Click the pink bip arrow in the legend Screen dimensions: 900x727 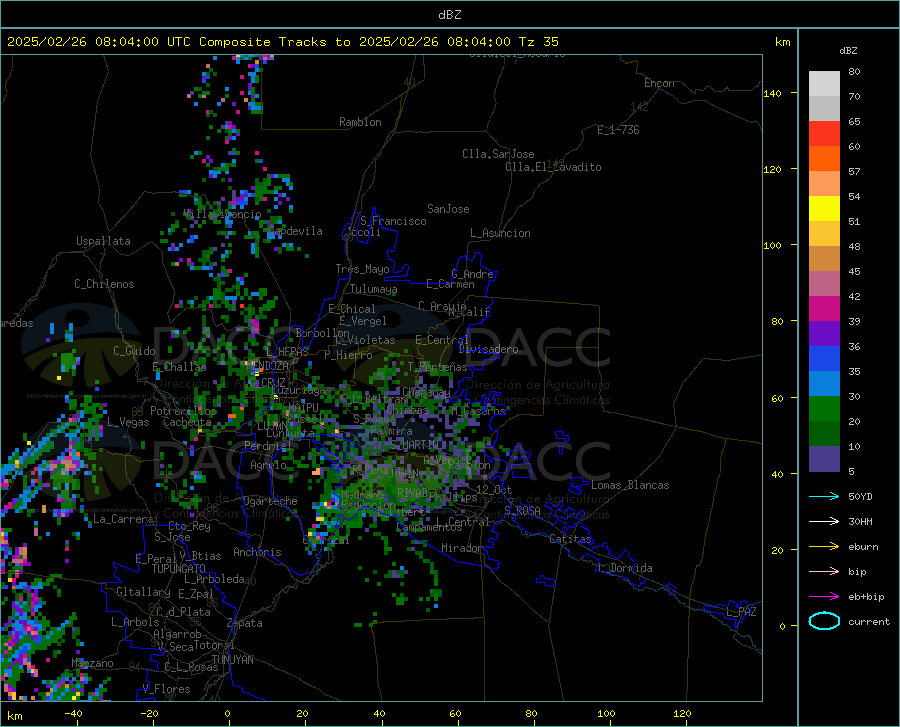click(x=824, y=571)
